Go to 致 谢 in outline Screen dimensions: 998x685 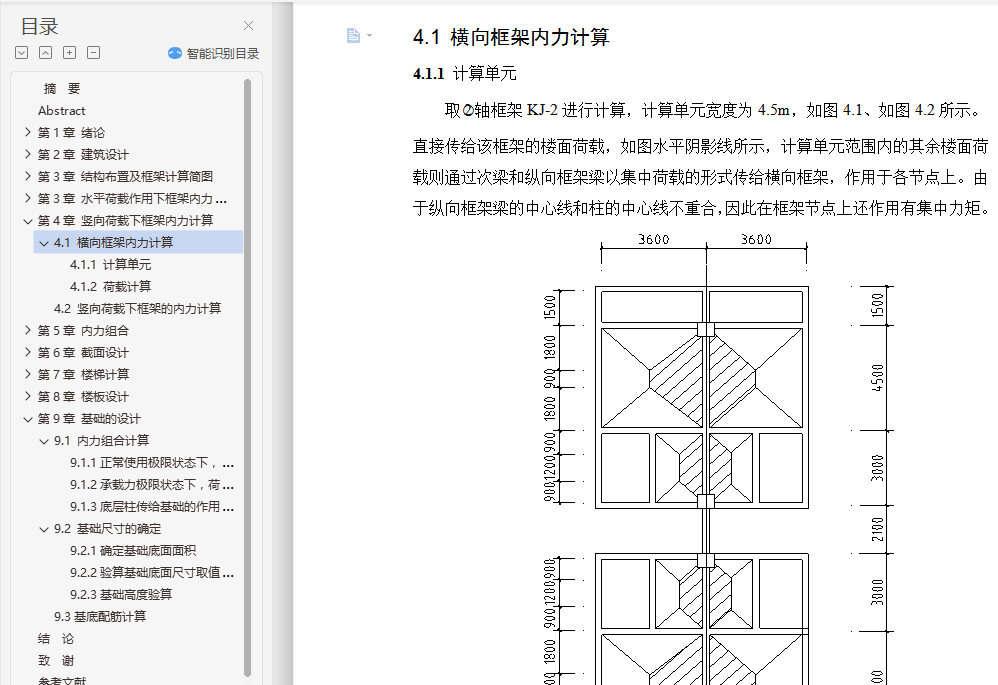[x=56, y=661]
